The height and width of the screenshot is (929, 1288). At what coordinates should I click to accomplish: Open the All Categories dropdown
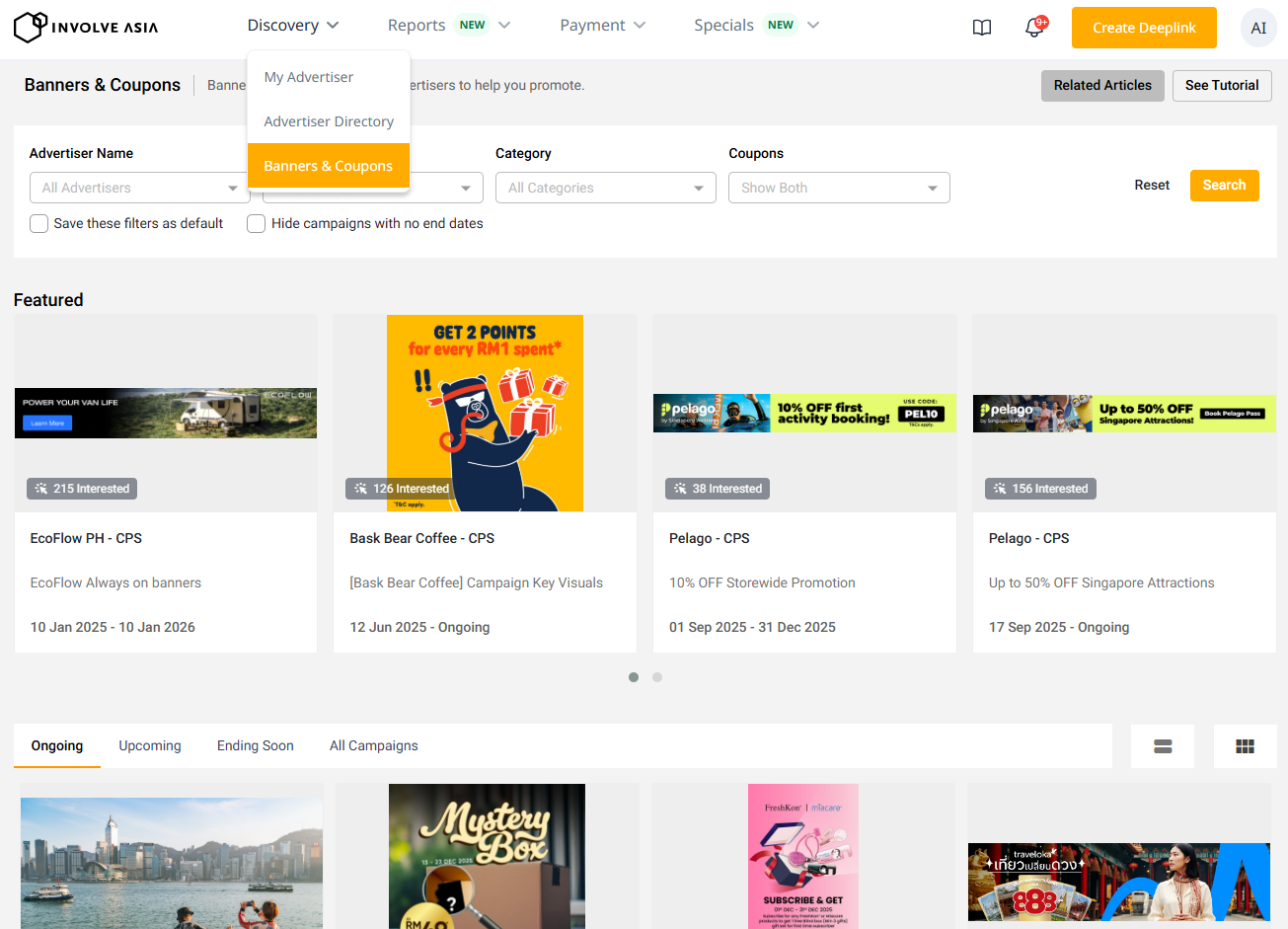point(605,188)
